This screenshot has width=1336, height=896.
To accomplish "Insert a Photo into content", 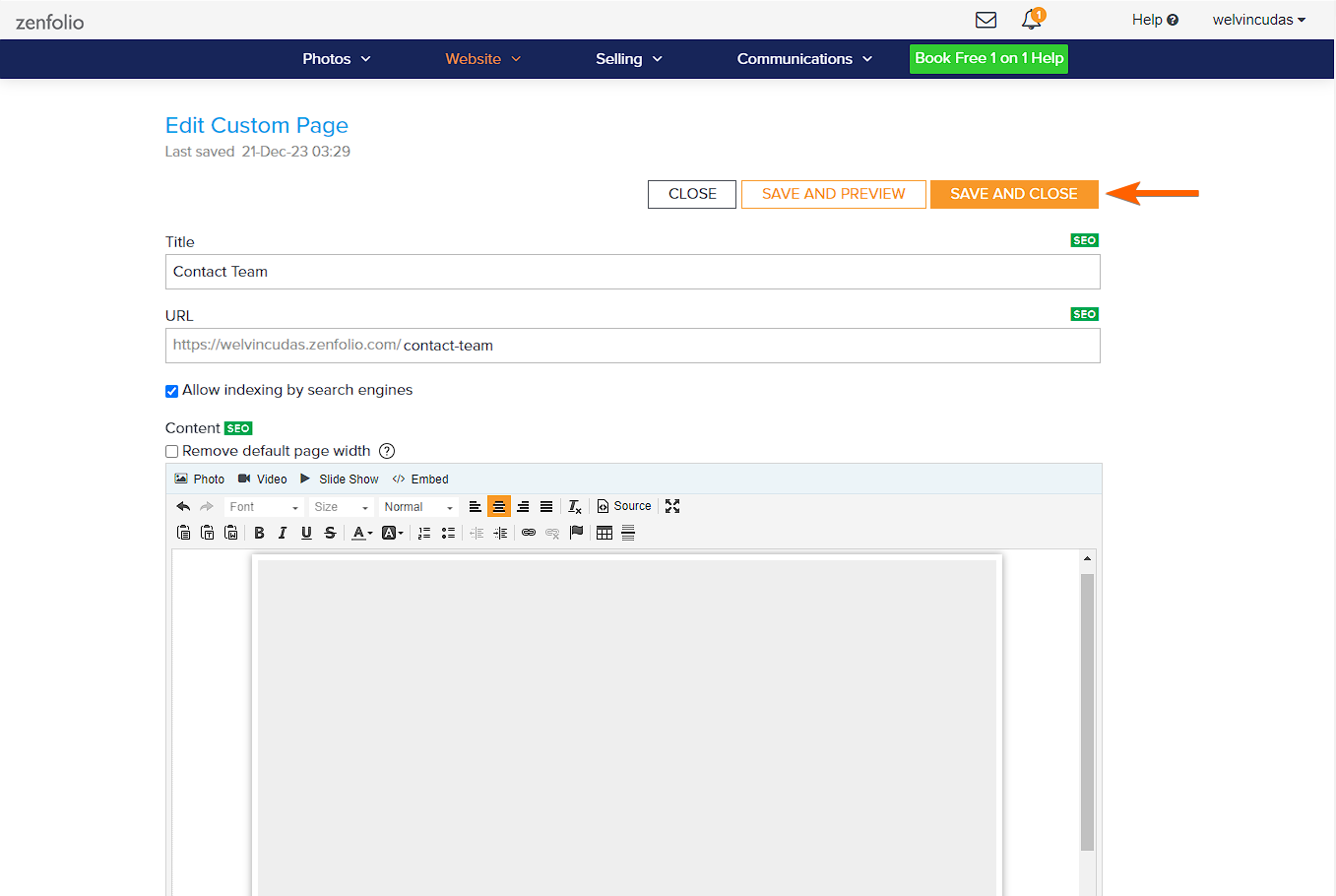I will (x=200, y=480).
